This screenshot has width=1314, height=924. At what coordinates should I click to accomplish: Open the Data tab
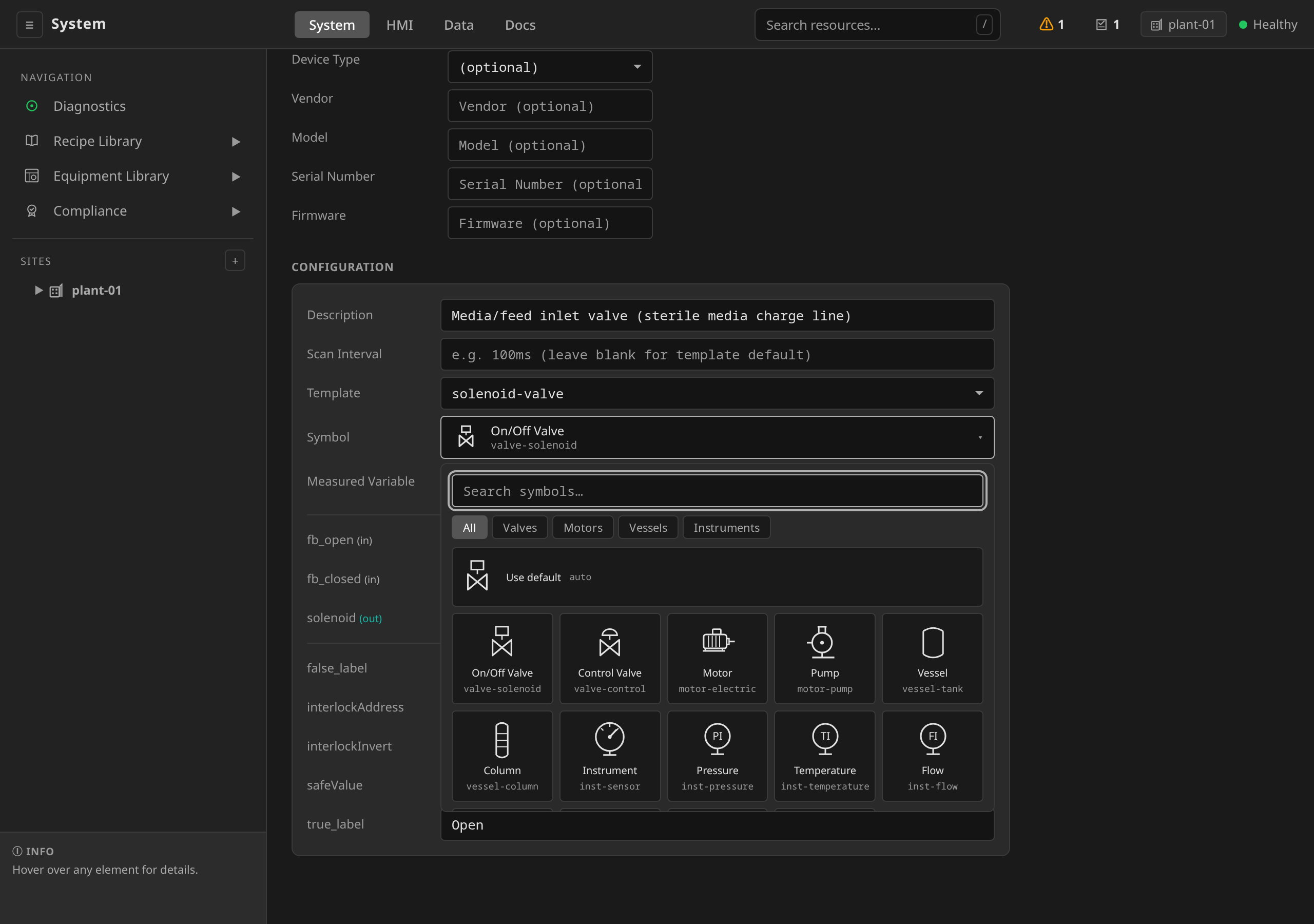[x=458, y=25]
